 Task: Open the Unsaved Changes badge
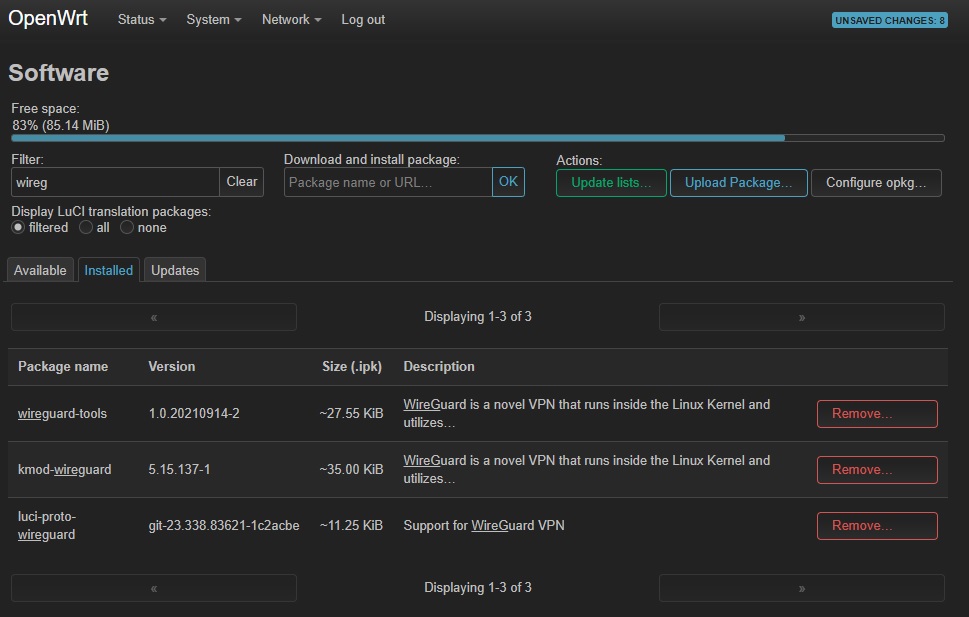[889, 20]
